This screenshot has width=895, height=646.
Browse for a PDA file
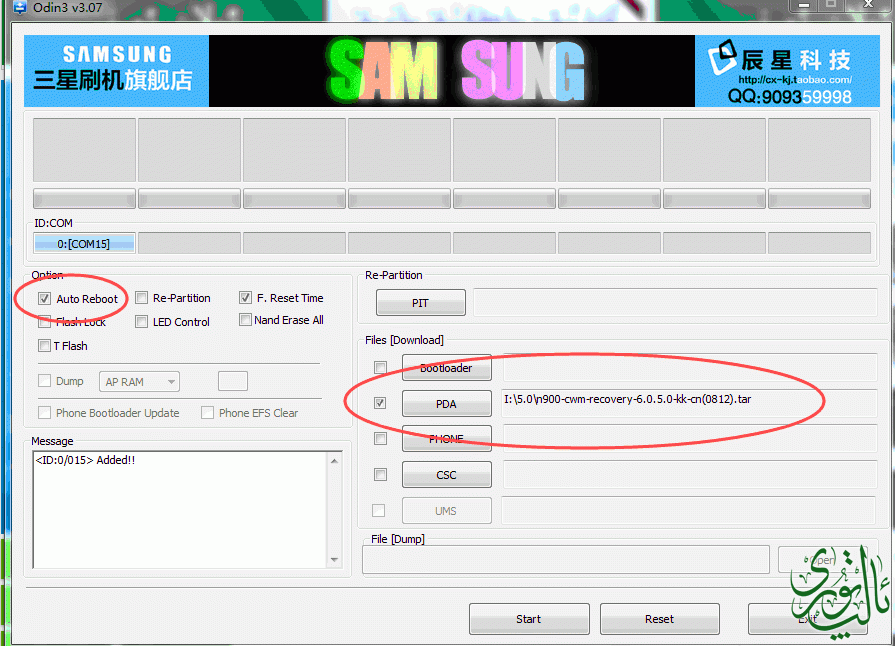446,403
